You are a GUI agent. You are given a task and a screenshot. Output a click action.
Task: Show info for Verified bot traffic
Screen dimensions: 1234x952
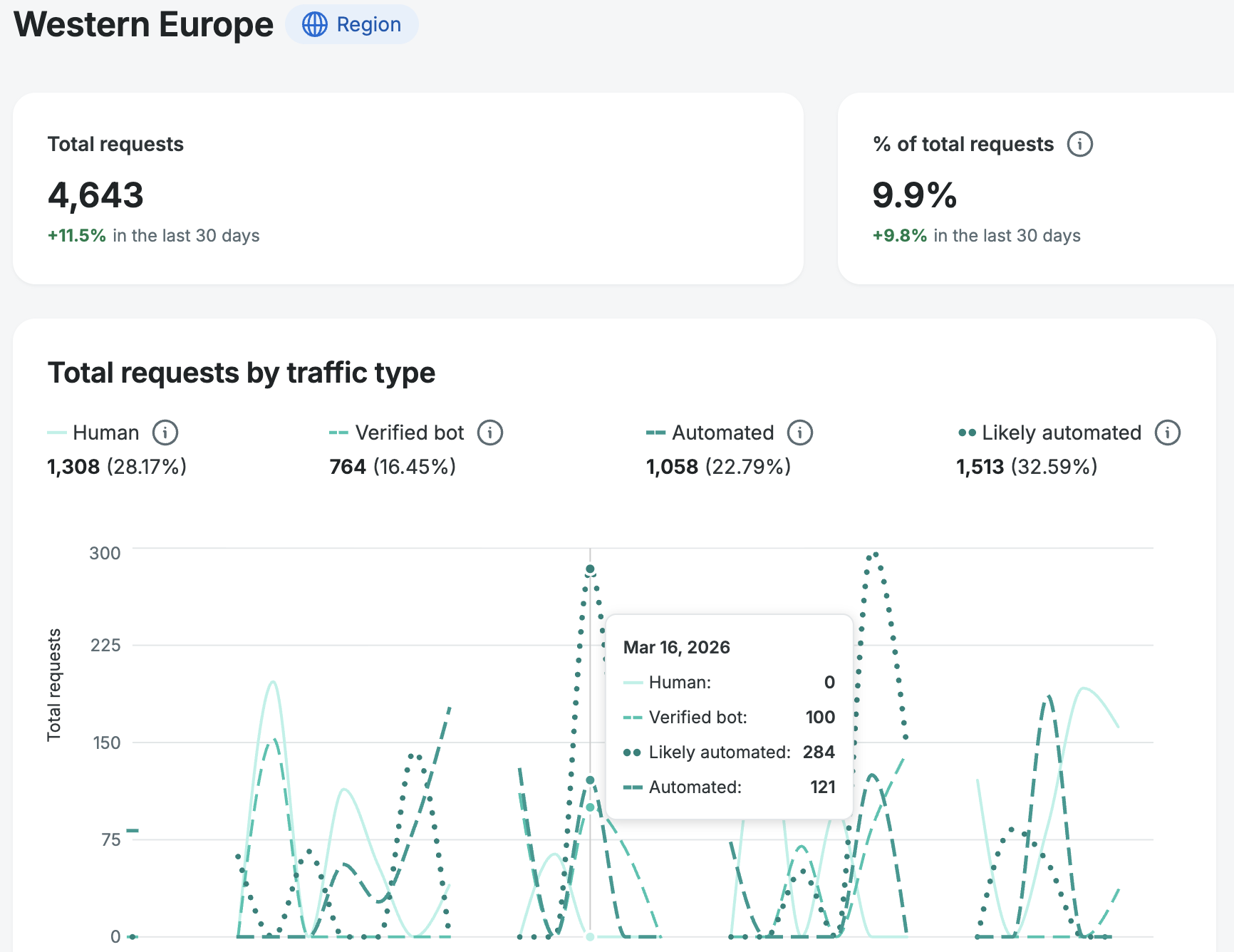pos(489,433)
